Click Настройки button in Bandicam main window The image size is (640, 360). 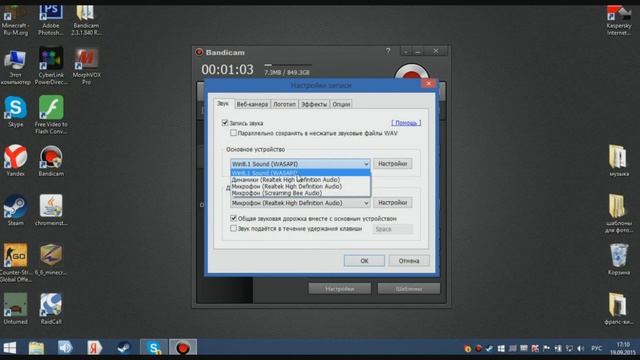(x=340, y=289)
